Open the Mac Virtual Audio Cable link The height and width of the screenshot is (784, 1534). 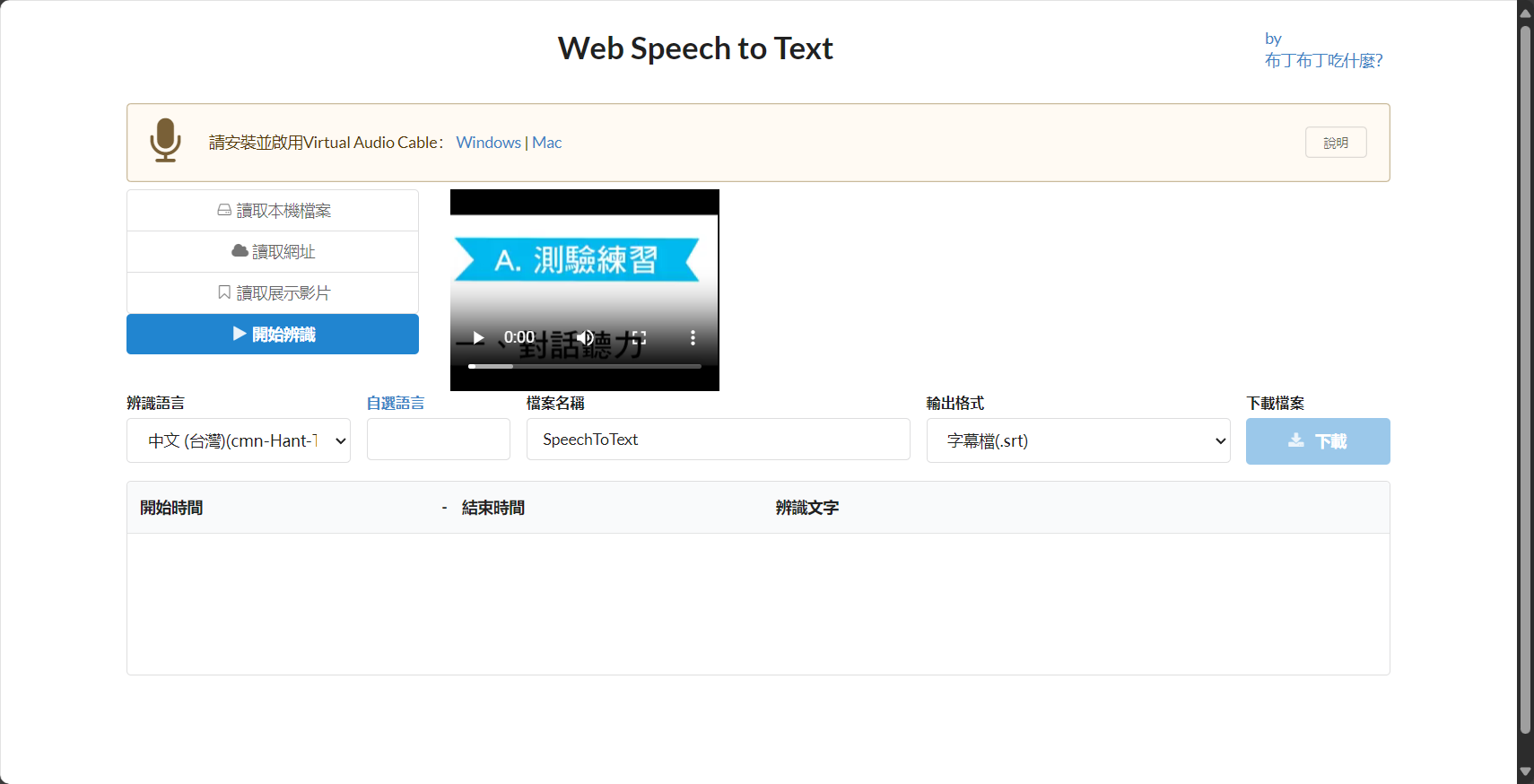point(546,143)
